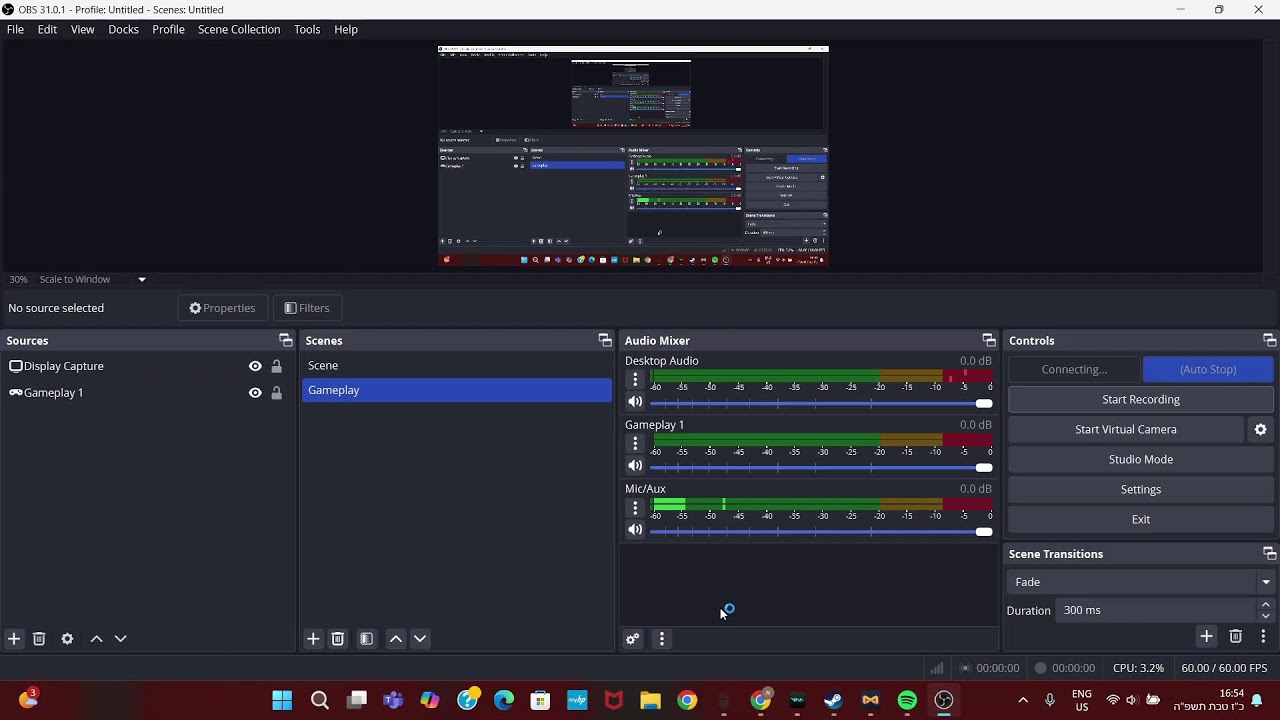Open preview scaling dropdown arrow
Viewport: 1280px width, 720px height.
[x=141, y=279]
